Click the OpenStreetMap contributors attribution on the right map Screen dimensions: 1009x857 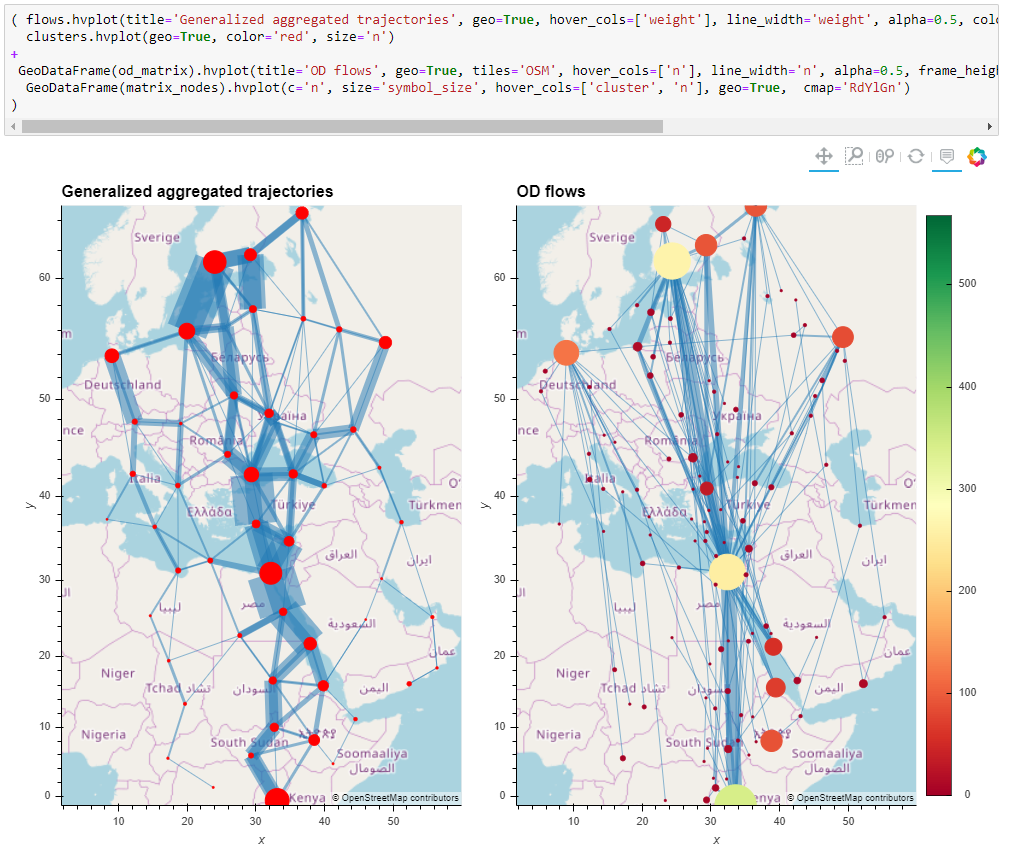pyautogui.click(x=849, y=798)
